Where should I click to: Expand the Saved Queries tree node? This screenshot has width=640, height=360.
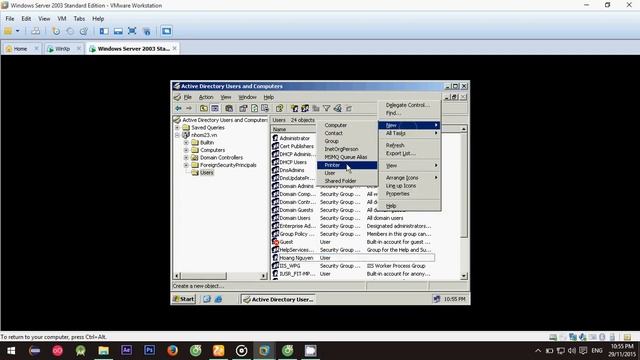[x=177, y=127]
